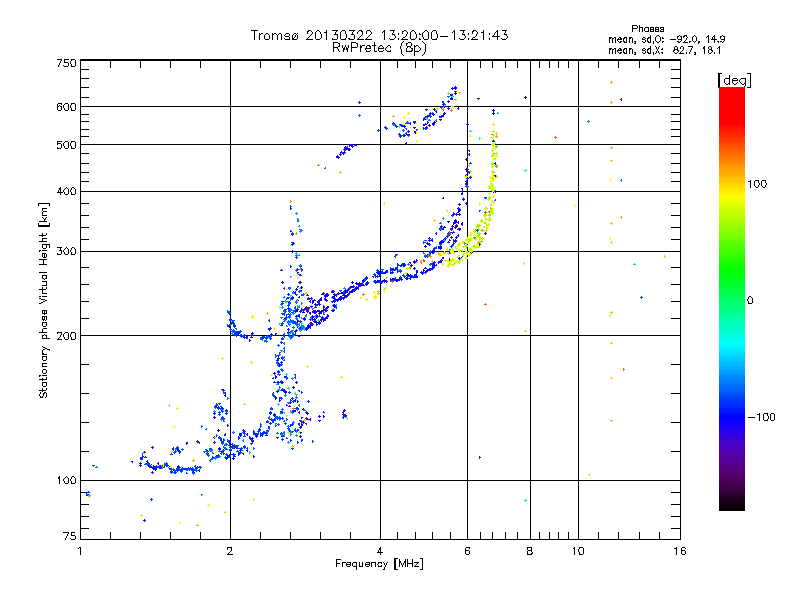Screen dimensions: 800x600
Task: Click the "16" MHz frequency axis label
Action: click(x=680, y=551)
